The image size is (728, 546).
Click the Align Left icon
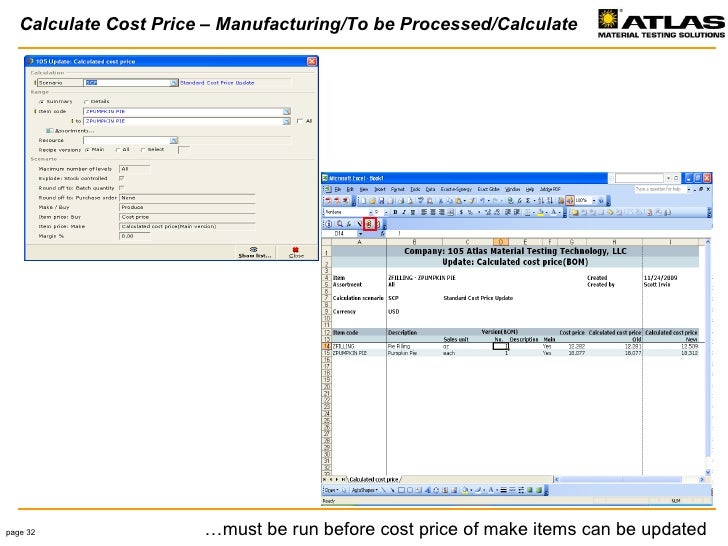(424, 212)
